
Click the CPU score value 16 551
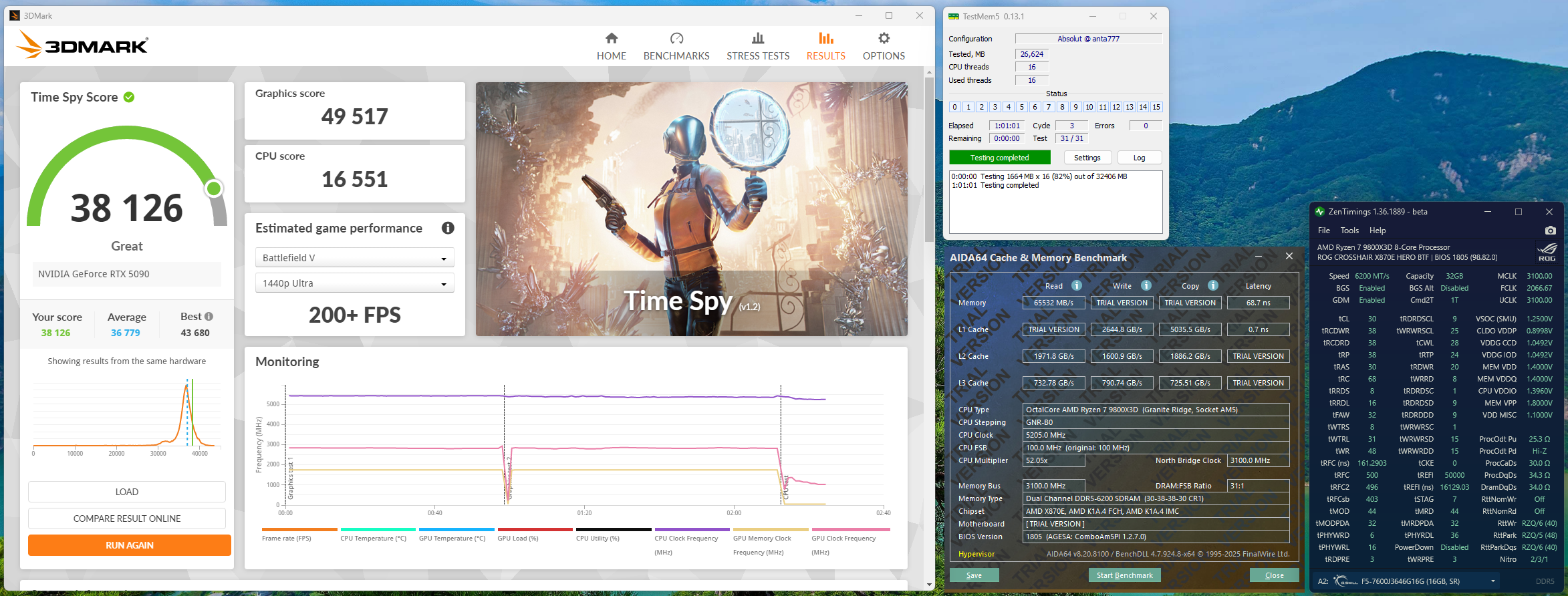pos(354,180)
